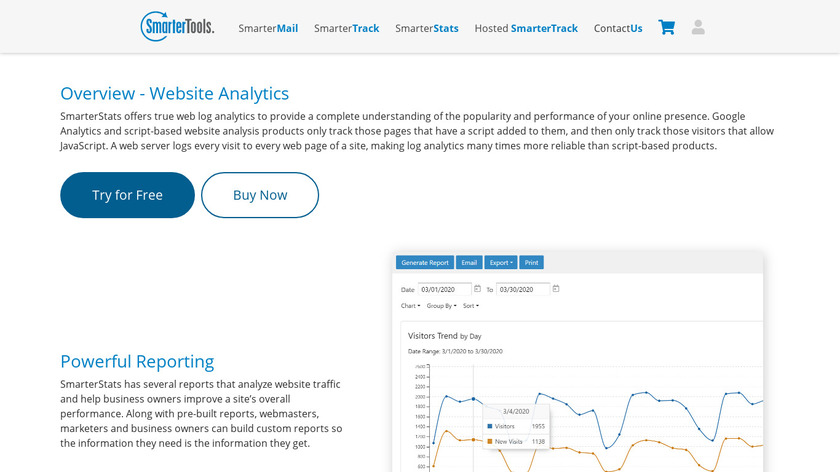
Task: Open the shopping cart icon
Action: pyautogui.click(x=666, y=27)
